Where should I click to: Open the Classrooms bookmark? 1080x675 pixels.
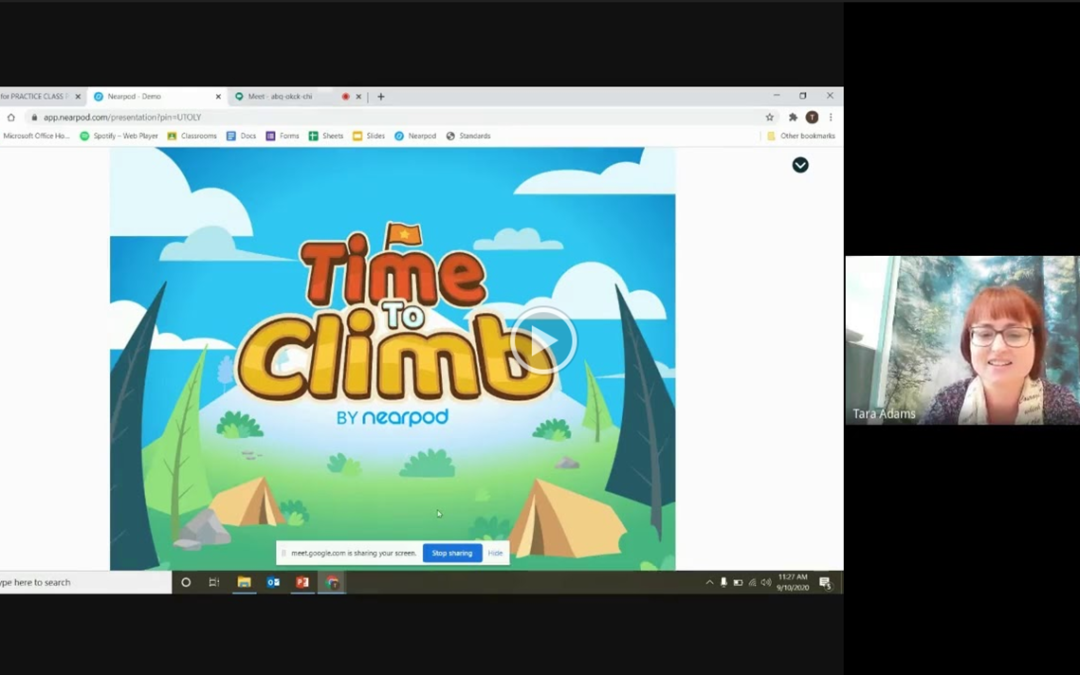click(x=192, y=136)
